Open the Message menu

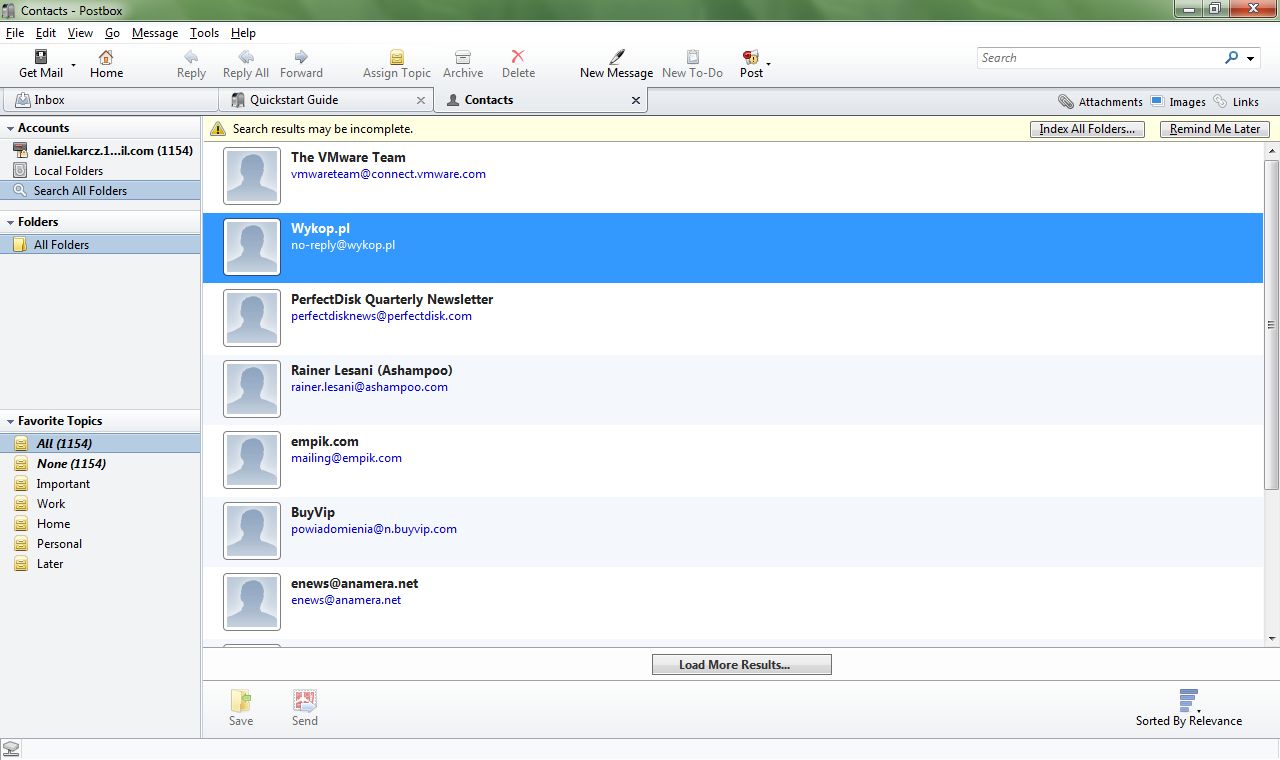(x=155, y=33)
